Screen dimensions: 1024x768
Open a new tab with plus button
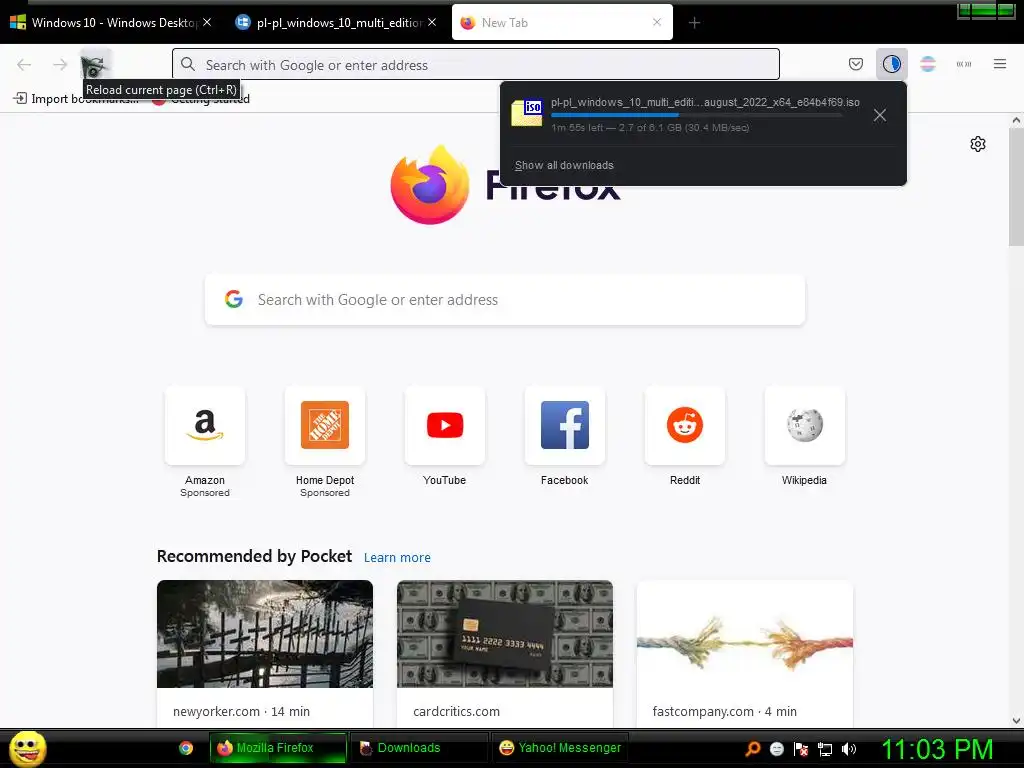694,23
